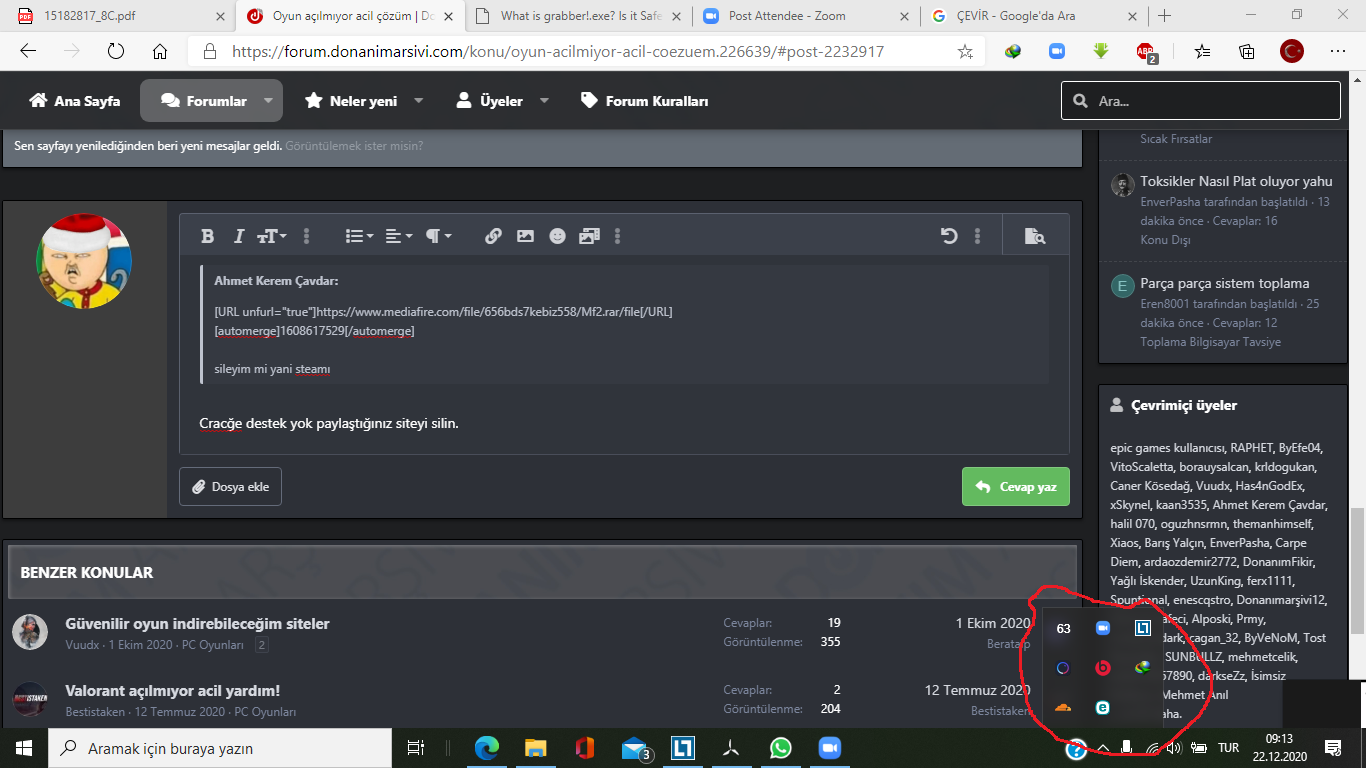This screenshot has width=1366, height=768.
Task: Click the browser refresh icon
Action: [116, 51]
